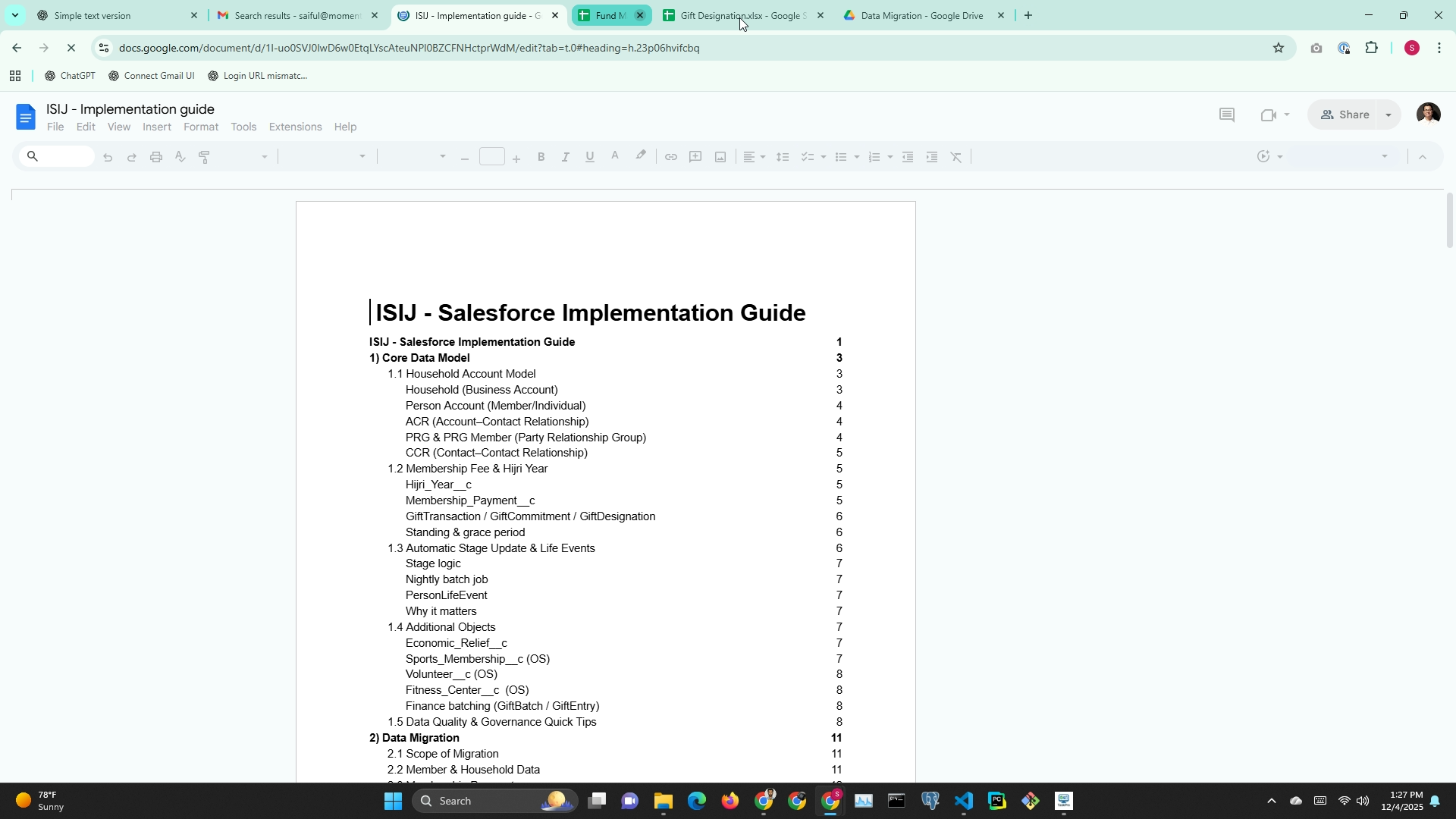This screenshot has width=1456, height=819.
Task: Click the increase indent icon
Action: pos(932,157)
